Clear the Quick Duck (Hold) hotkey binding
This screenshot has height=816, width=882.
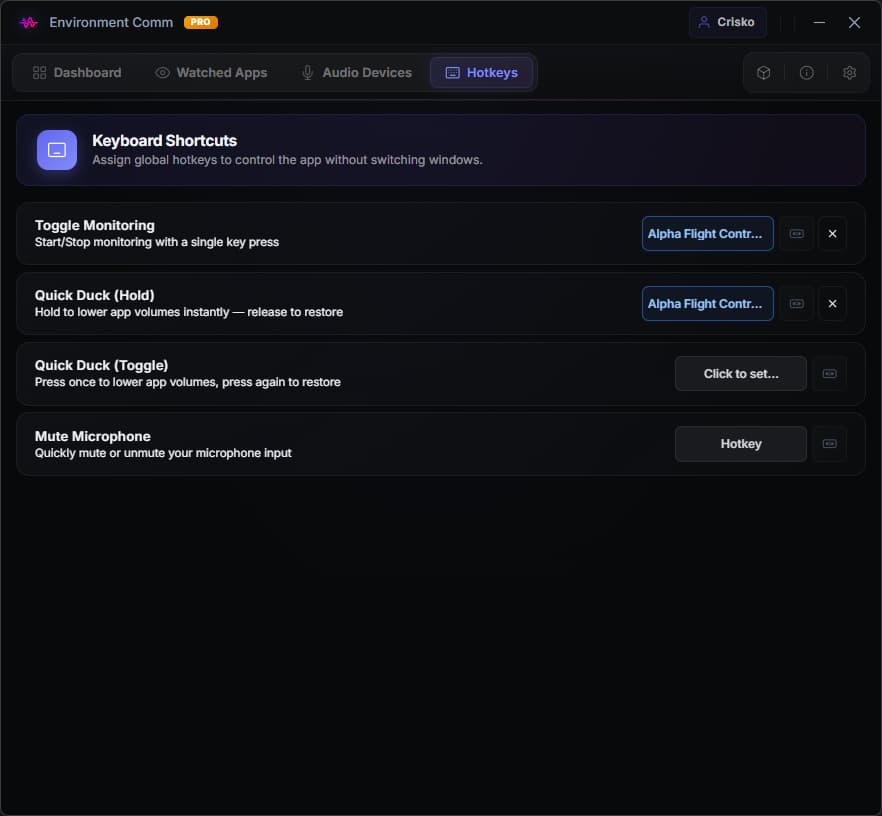coord(832,304)
